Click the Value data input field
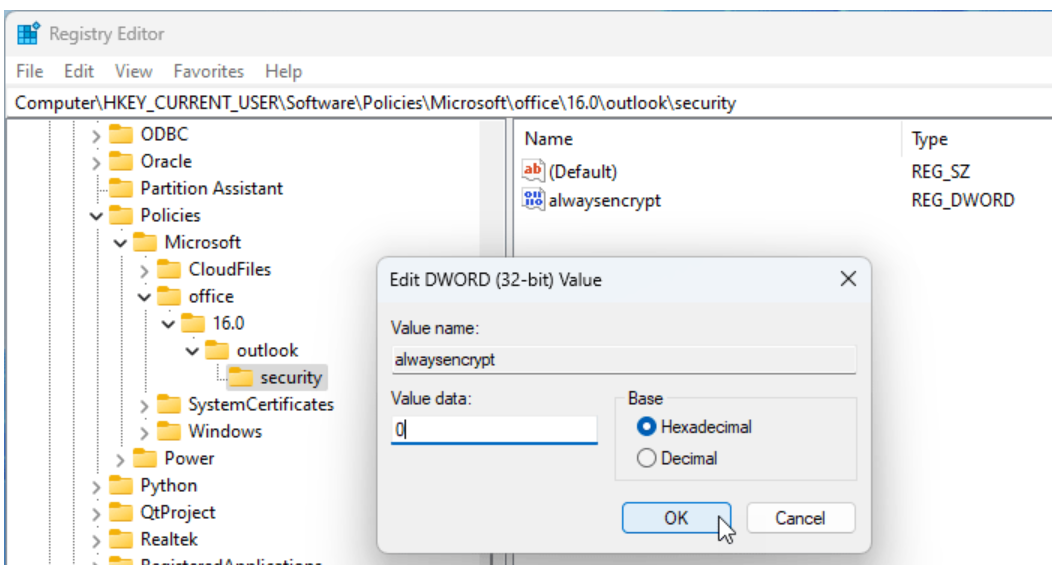Viewport: 1052px width, 565px height. (494, 429)
